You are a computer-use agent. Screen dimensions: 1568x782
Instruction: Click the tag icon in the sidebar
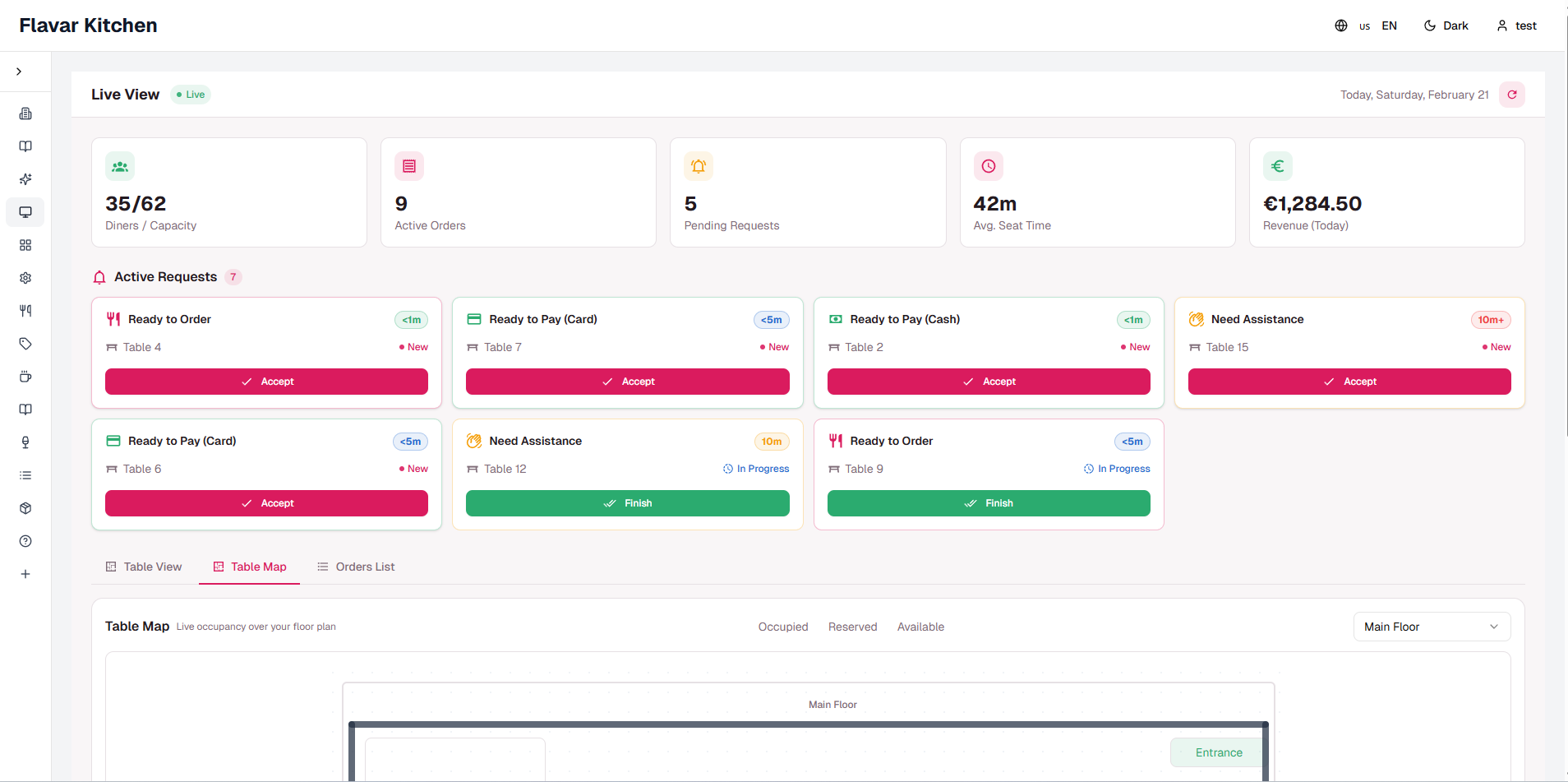point(25,344)
